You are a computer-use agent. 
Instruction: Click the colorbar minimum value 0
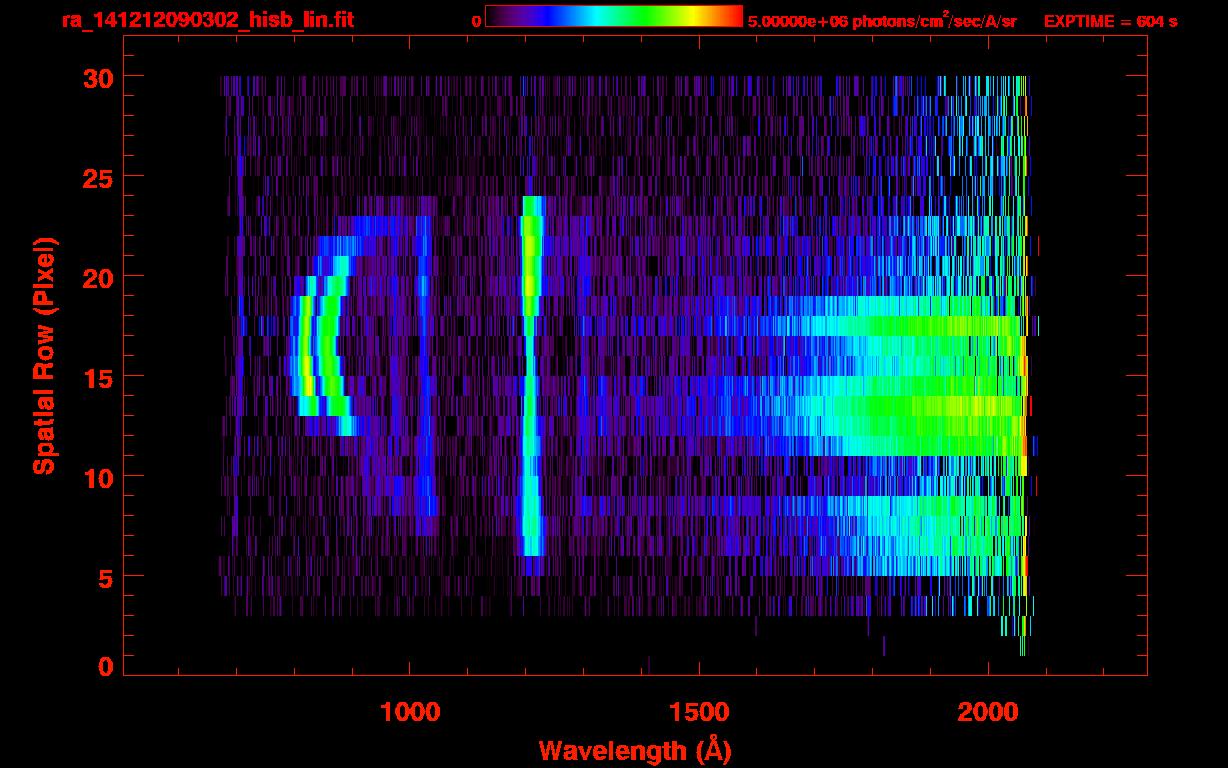click(x=477, y=21)
